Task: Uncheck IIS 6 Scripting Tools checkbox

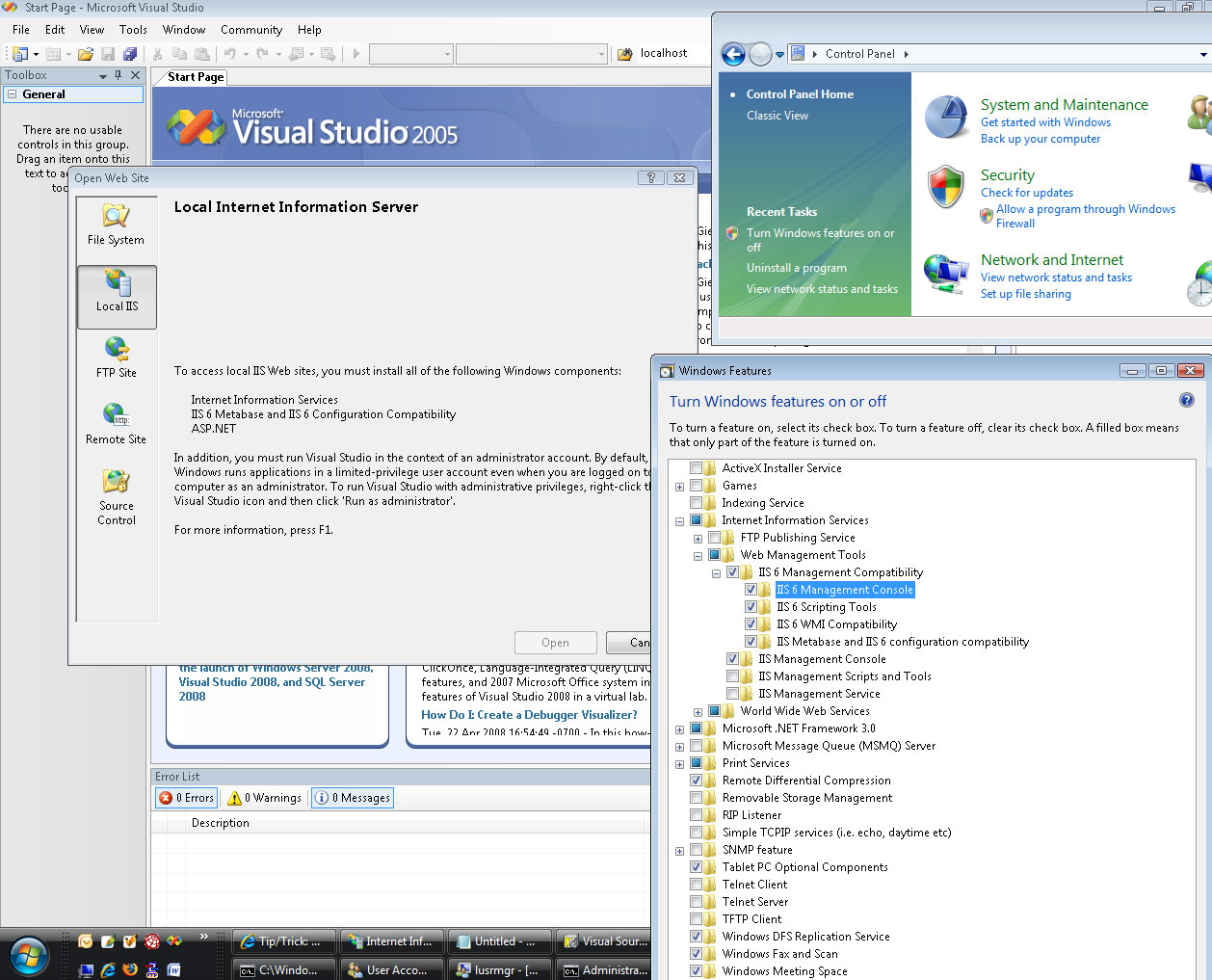Action: coord(751,607)
